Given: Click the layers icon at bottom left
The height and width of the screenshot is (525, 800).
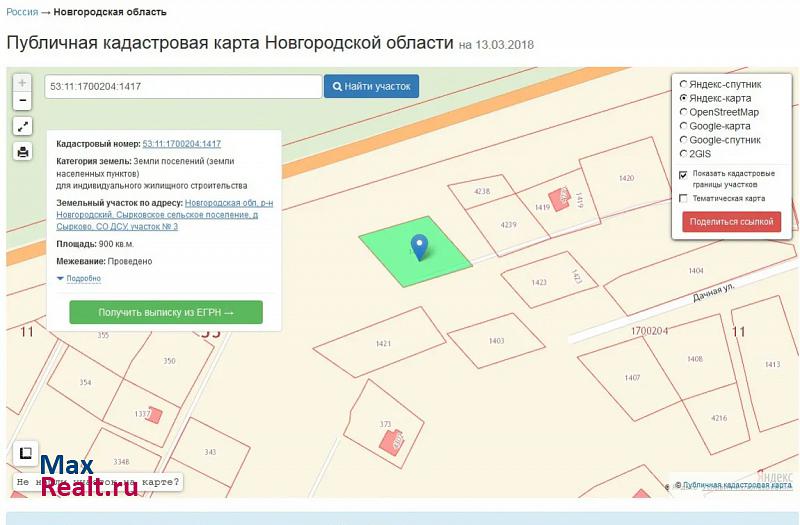Looking at the screenshot, I should click(26, 452).
